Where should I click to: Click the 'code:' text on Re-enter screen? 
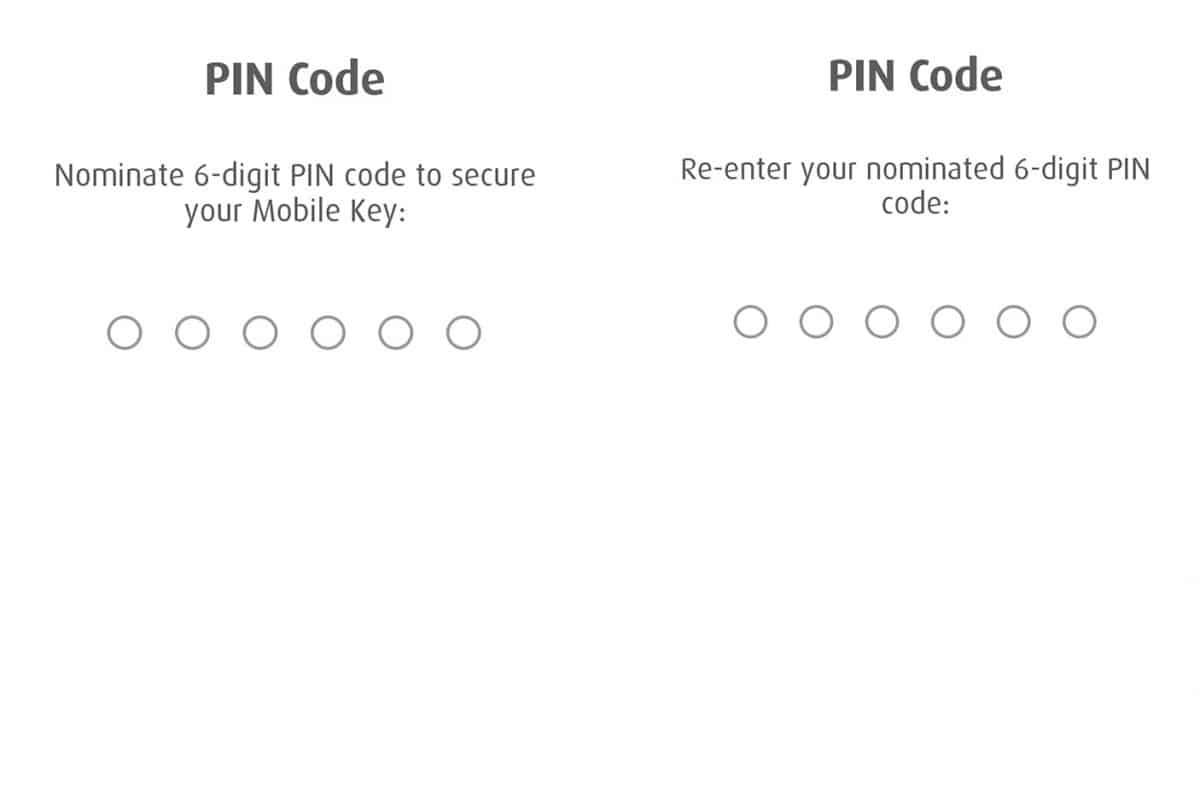coord(915,204)
